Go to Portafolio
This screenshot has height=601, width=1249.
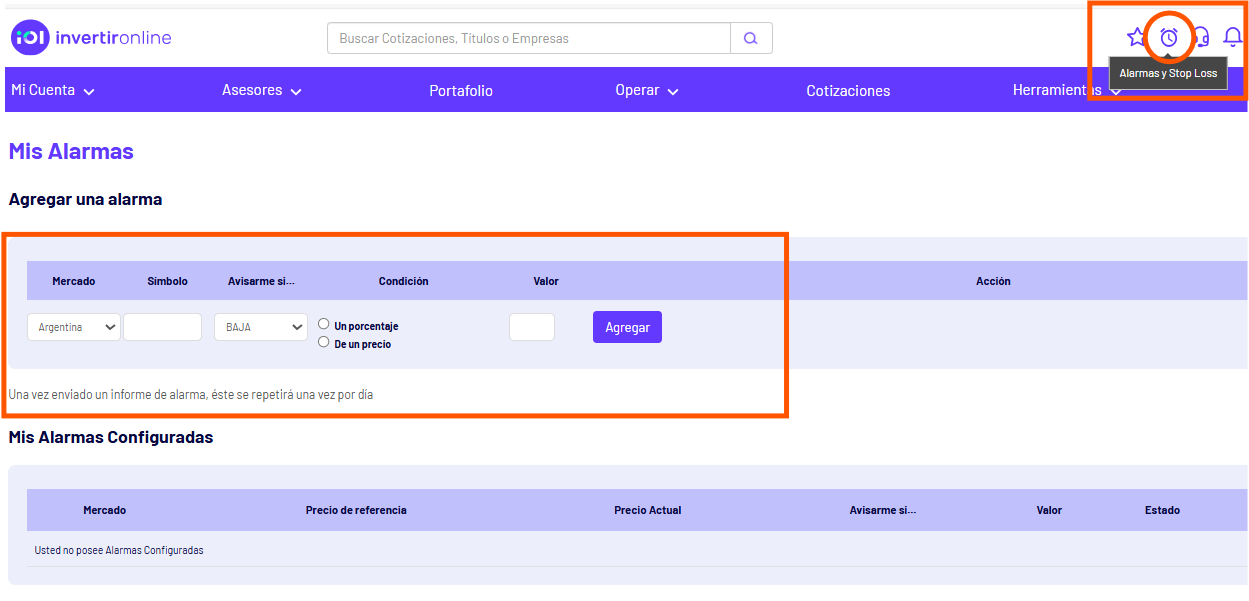pyautogui.click(x=461, y=91)
